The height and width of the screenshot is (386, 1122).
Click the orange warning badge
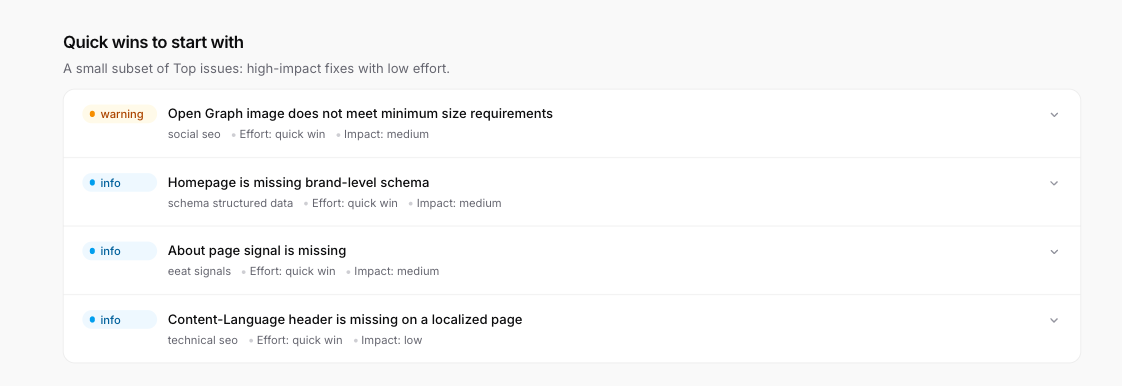[x=119, y=114]
